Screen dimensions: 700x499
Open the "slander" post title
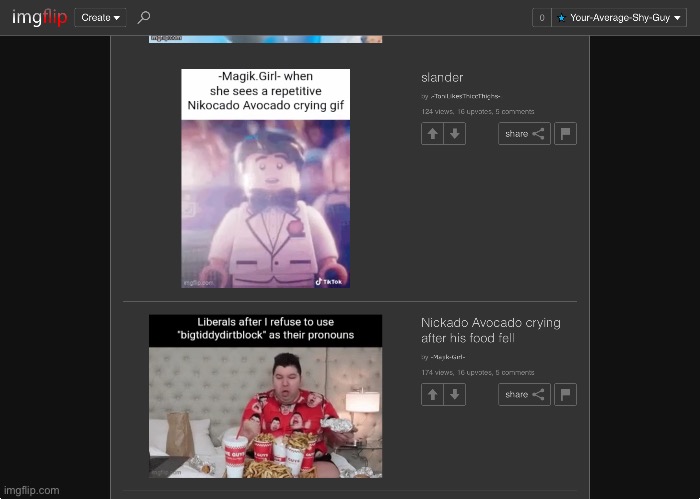[442, 78]
